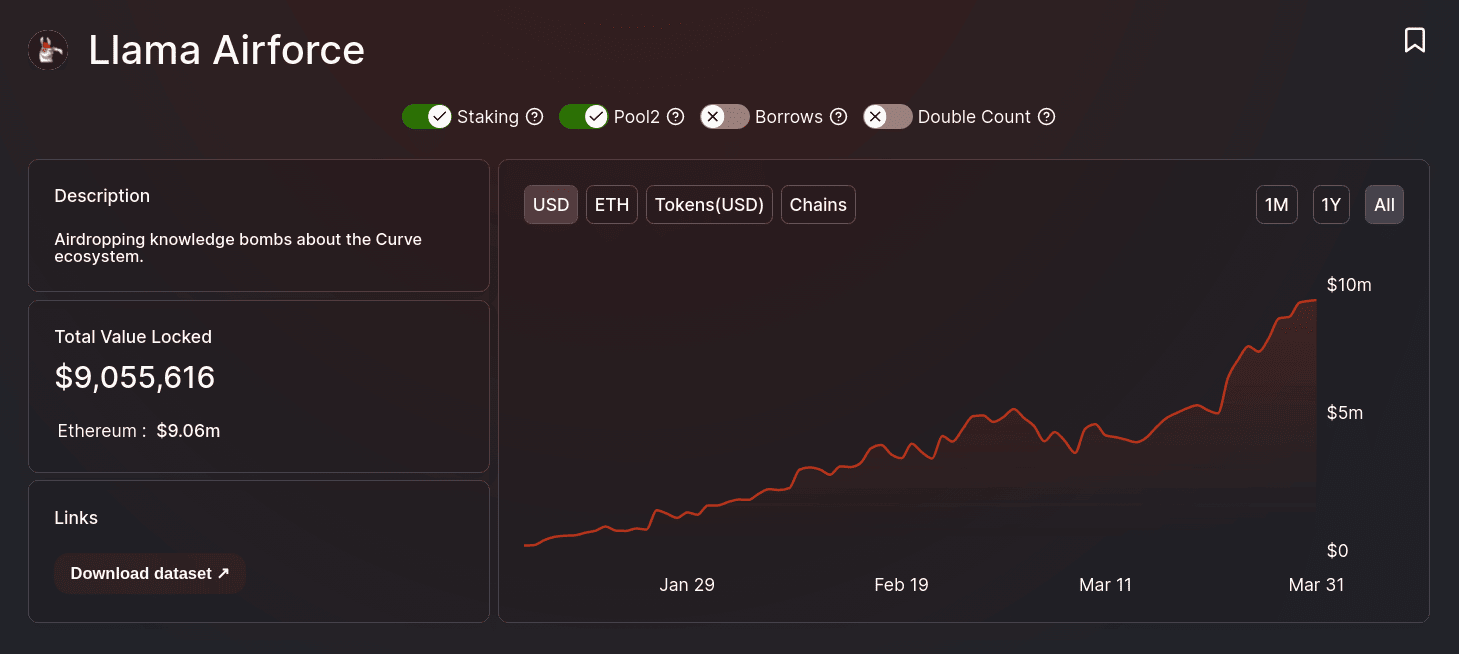Disable the Staking toggle

point(427,117)
